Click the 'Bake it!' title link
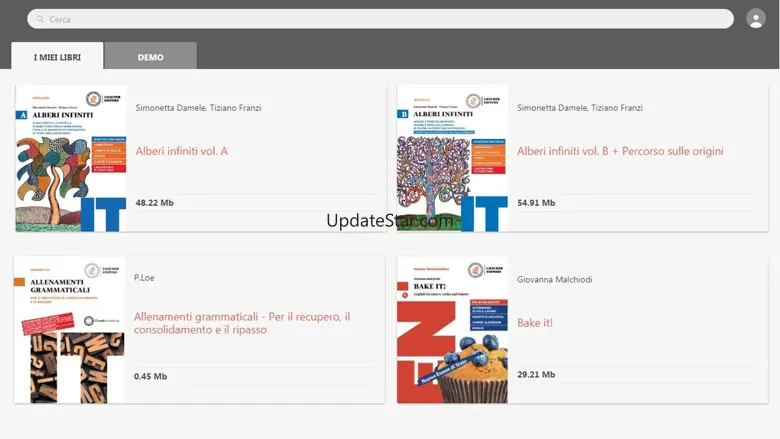780x439 pixels. tap(535, 323)
